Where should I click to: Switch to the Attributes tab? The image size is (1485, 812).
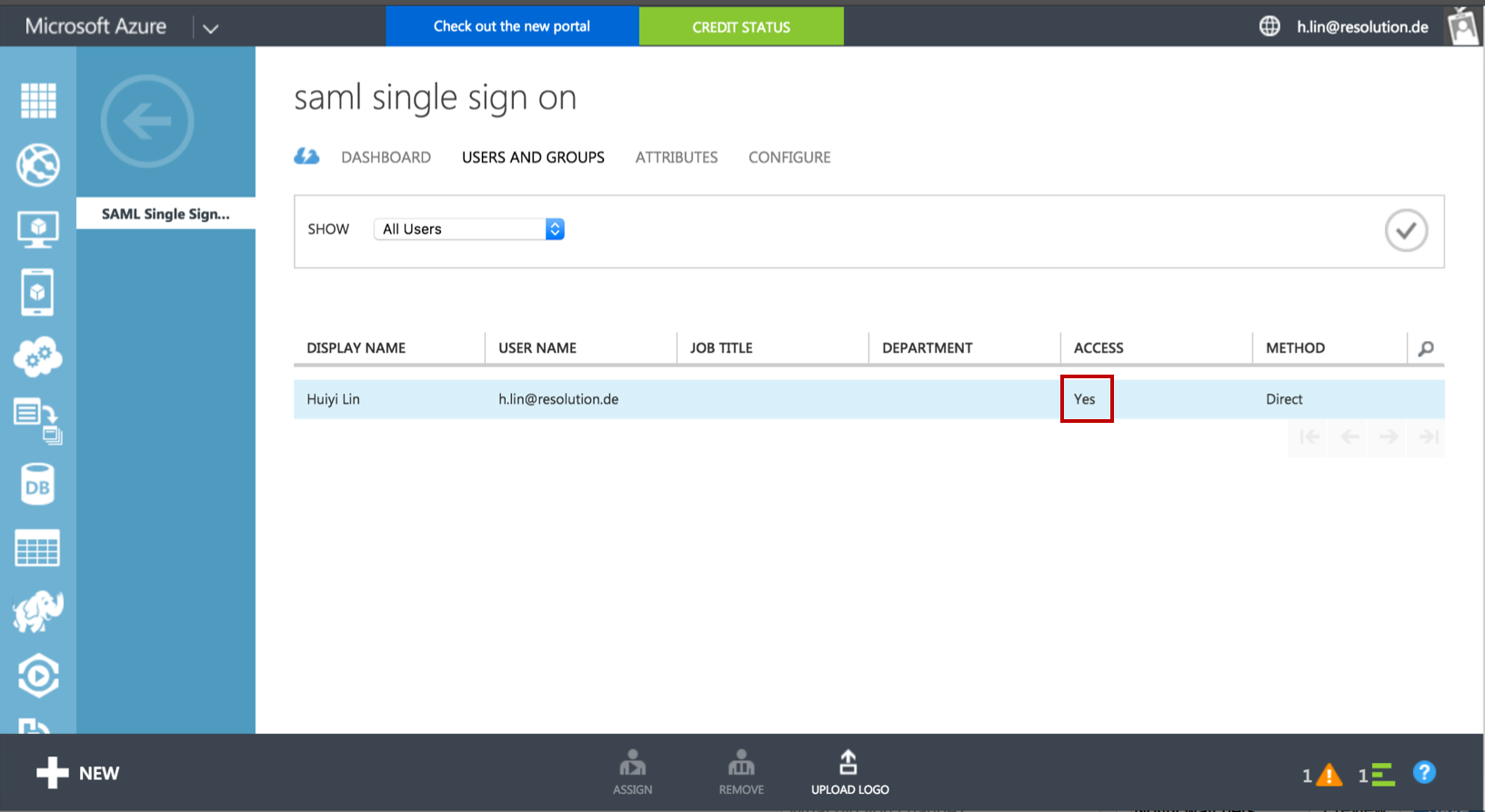(677, 157)
